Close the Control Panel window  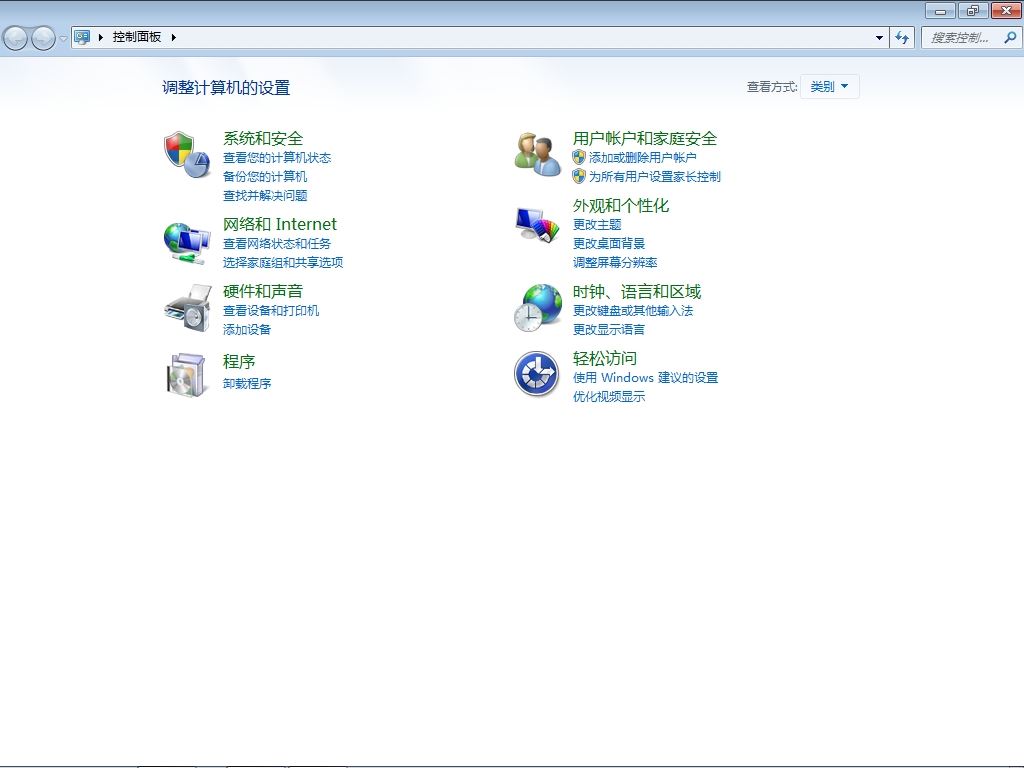(x=1006, y=10)
